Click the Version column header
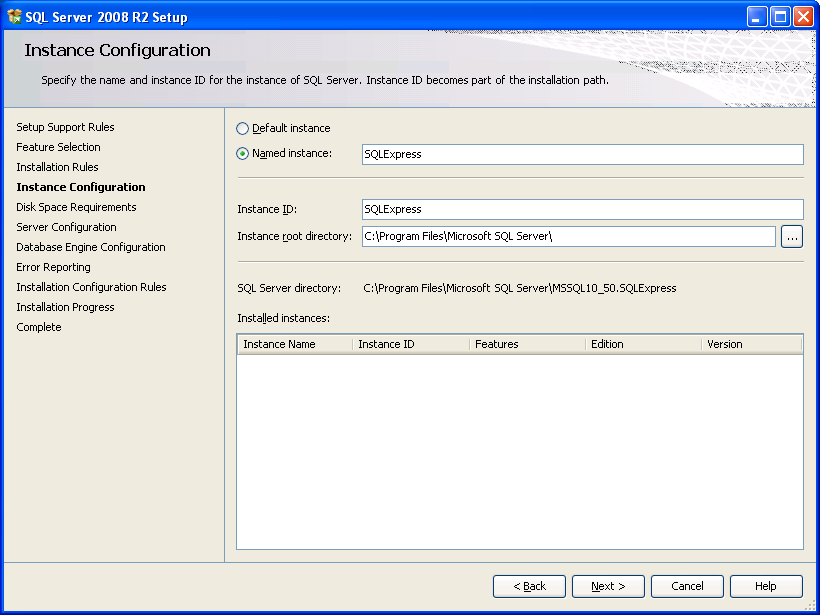Image resolution: width=820 pixels, height=615 pixels. pos(750,344)
